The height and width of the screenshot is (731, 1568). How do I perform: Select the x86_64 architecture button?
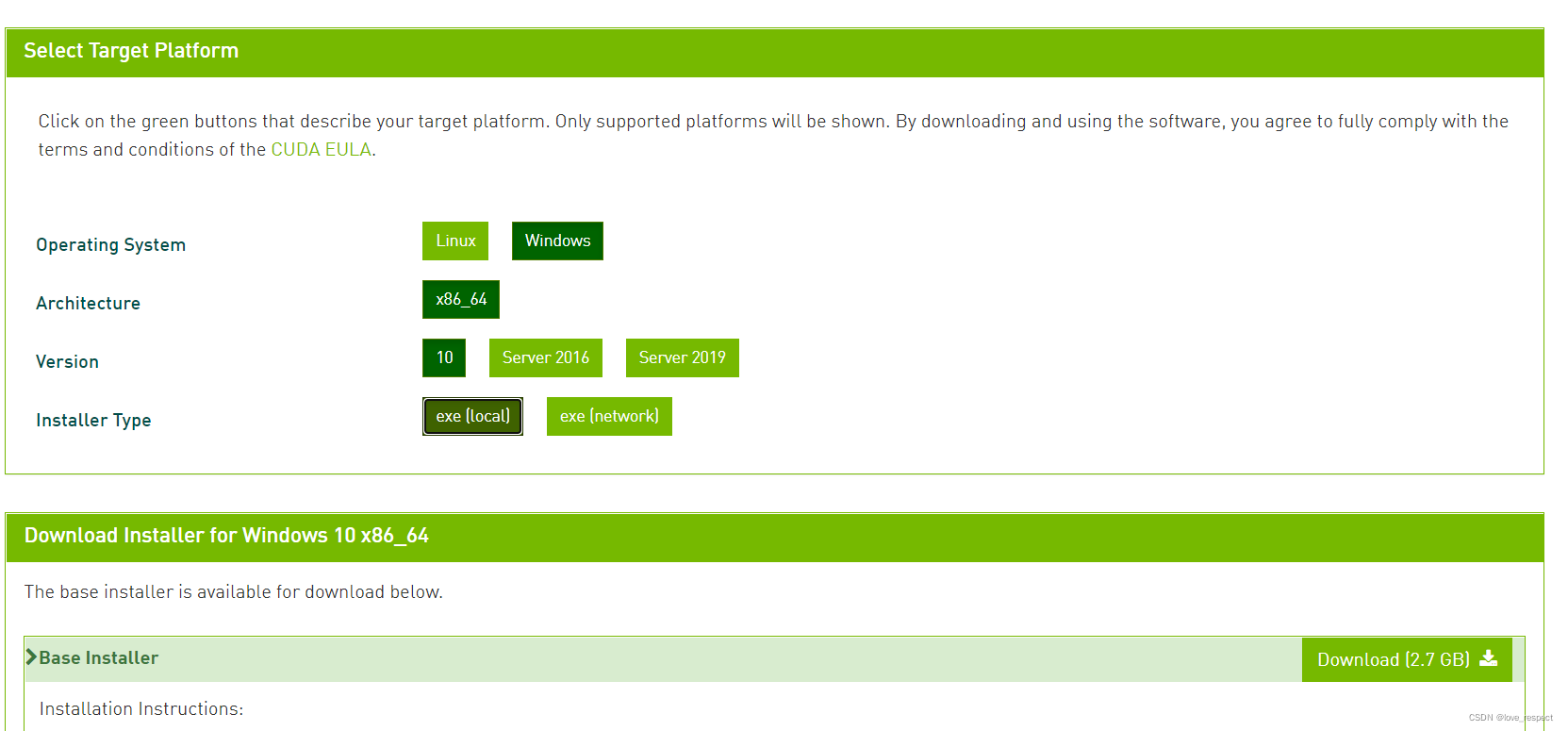[461, 299]
